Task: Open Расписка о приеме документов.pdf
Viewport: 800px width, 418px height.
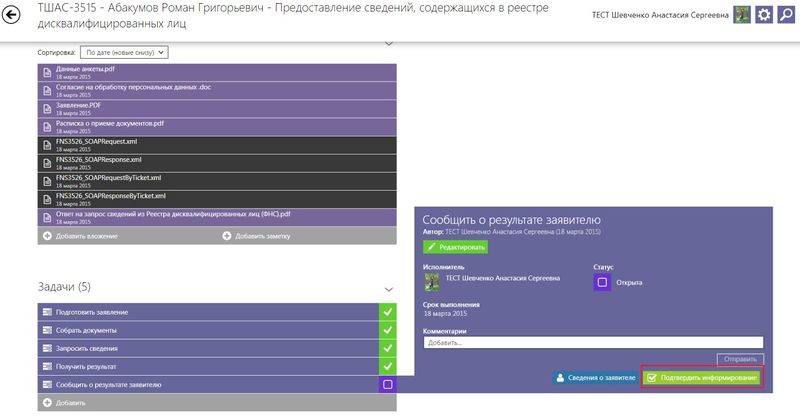Action: click(217, 127)
